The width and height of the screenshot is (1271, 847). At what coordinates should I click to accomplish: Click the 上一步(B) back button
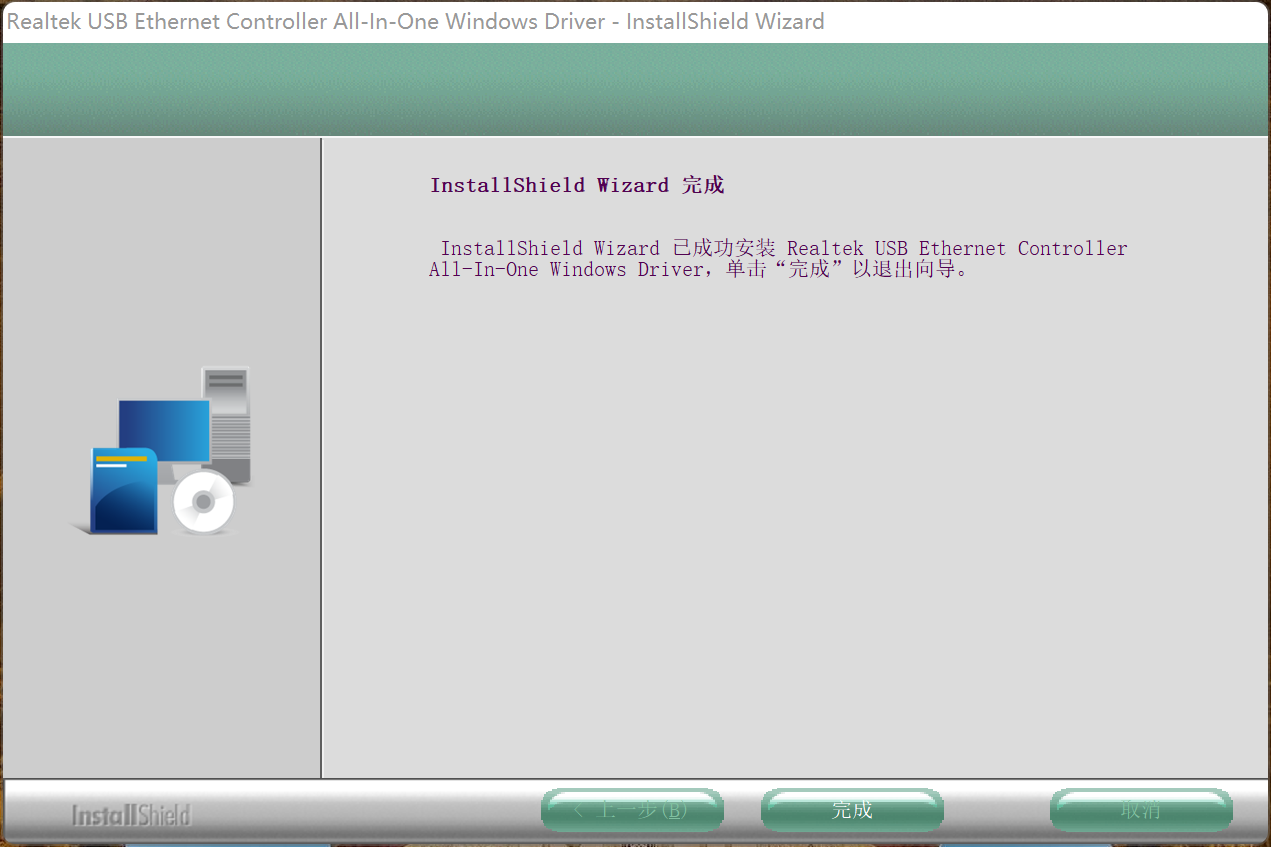(632, 810)
